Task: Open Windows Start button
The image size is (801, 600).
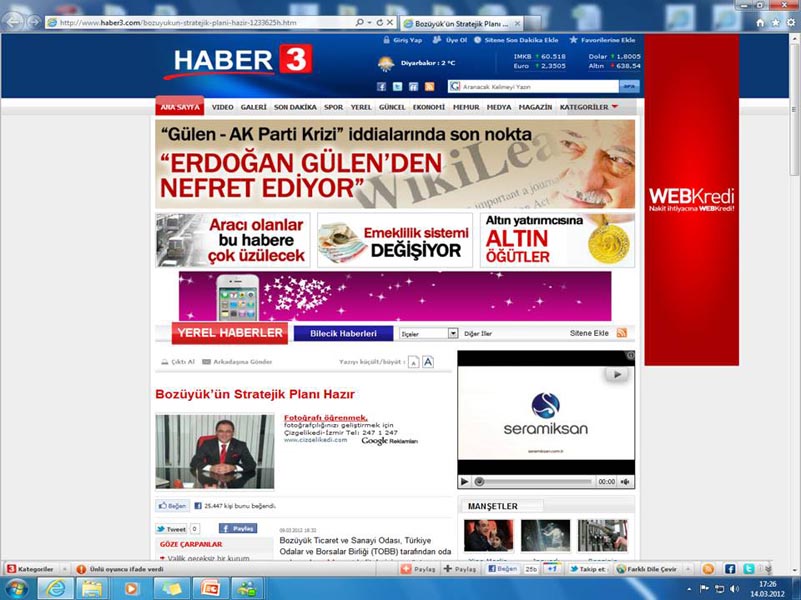Action: (x=16, y=589)
